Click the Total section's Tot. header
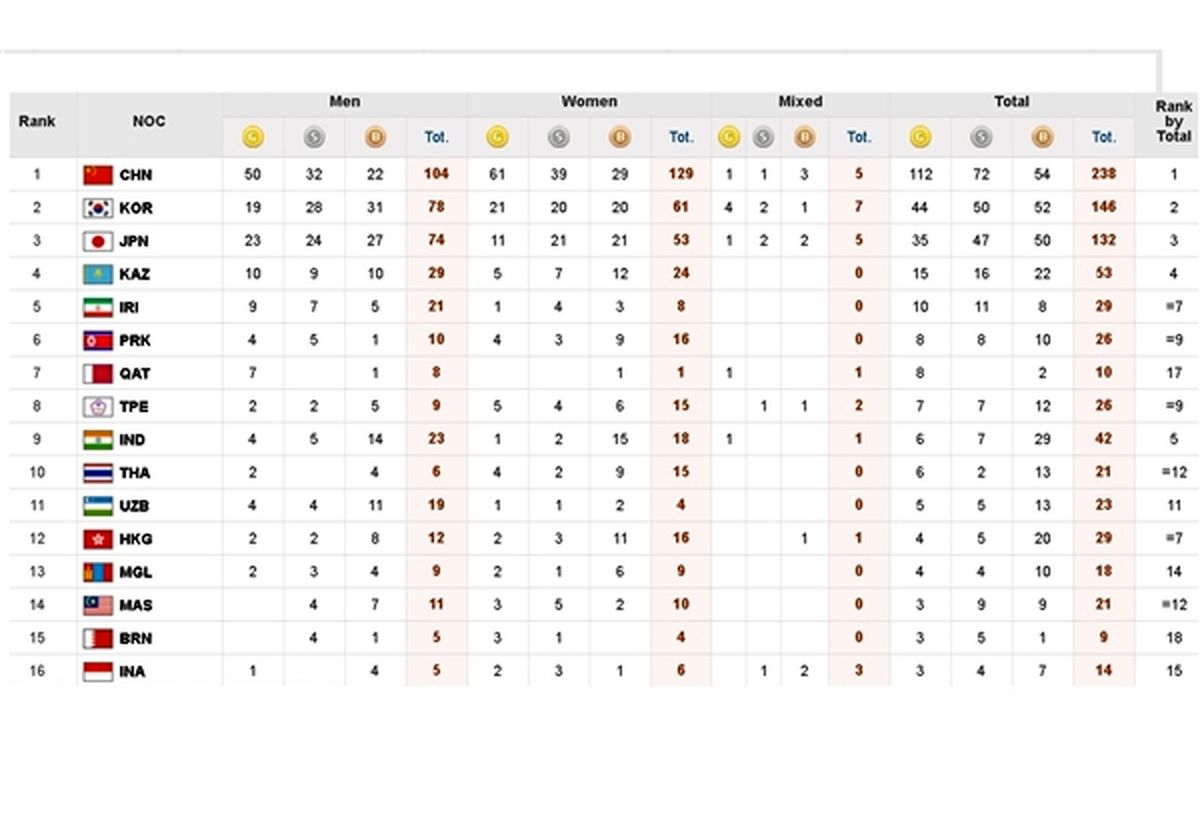This screenshot has height=836, width=1200. pyautogui.click(x=1104, y=137)
